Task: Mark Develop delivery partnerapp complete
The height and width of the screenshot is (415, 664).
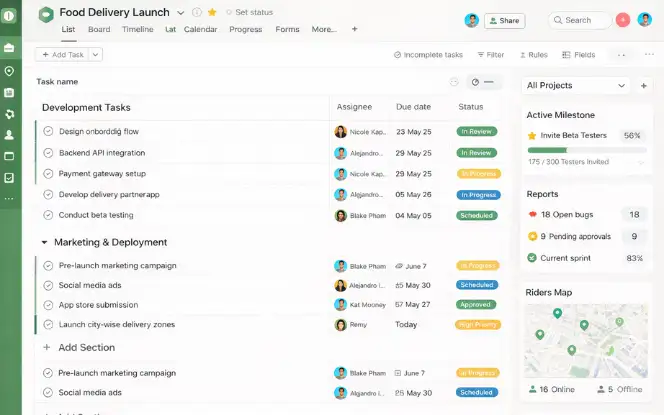Action: click(48, 194)
